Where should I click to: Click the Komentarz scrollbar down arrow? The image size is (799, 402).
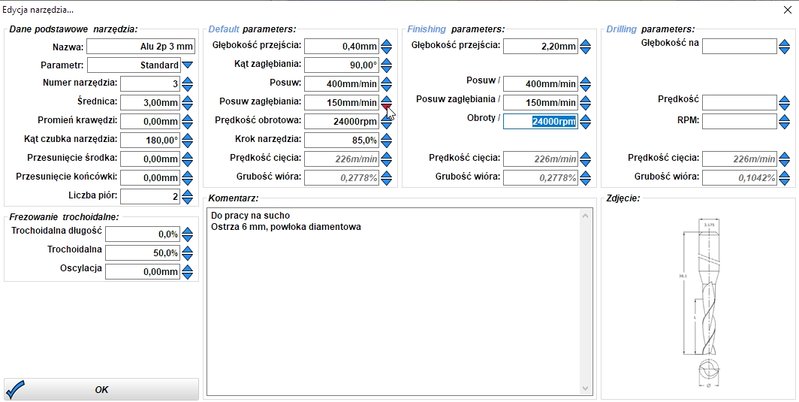[585, 388]
